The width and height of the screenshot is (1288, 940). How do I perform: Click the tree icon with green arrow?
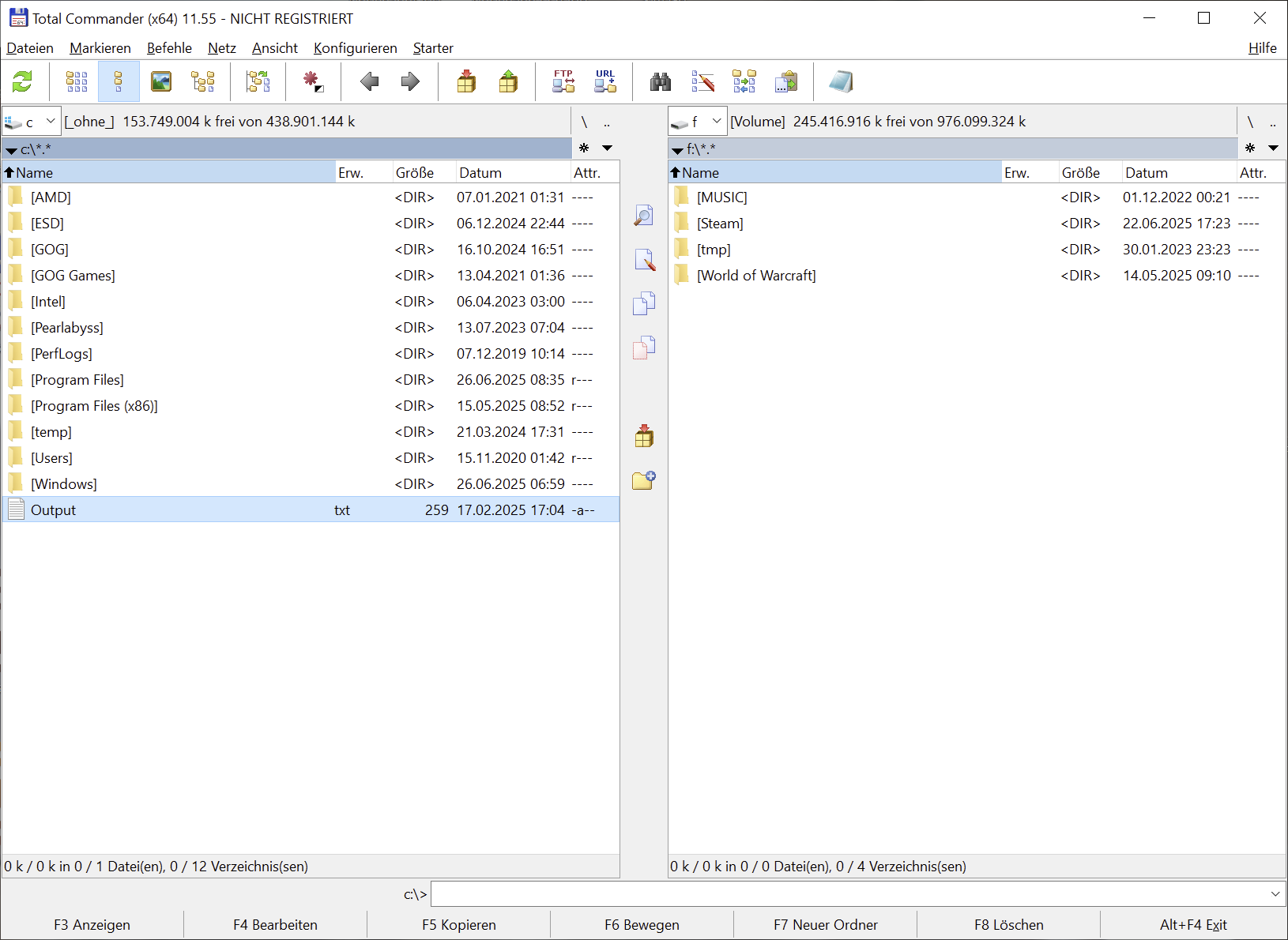click(x=258, y=81)
